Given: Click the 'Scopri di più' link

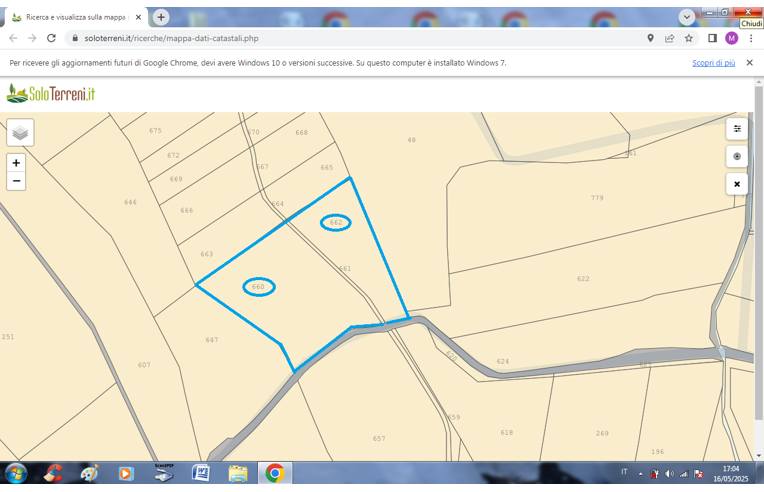Looking at the screenshot, I should [713, 62].
